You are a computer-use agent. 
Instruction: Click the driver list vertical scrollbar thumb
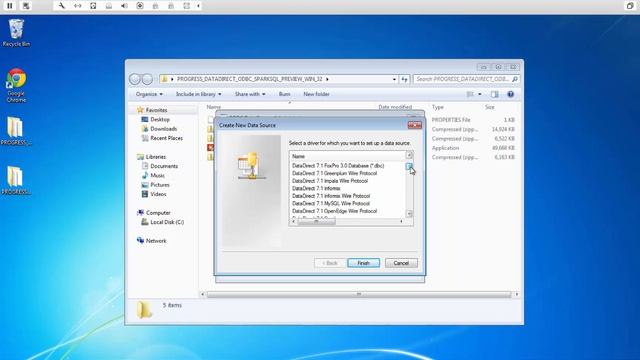click(x=409, y=166)
